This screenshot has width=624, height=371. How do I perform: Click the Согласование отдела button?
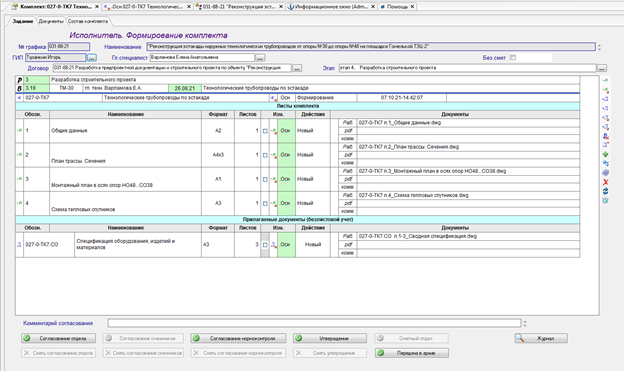[x=58, y=338]
